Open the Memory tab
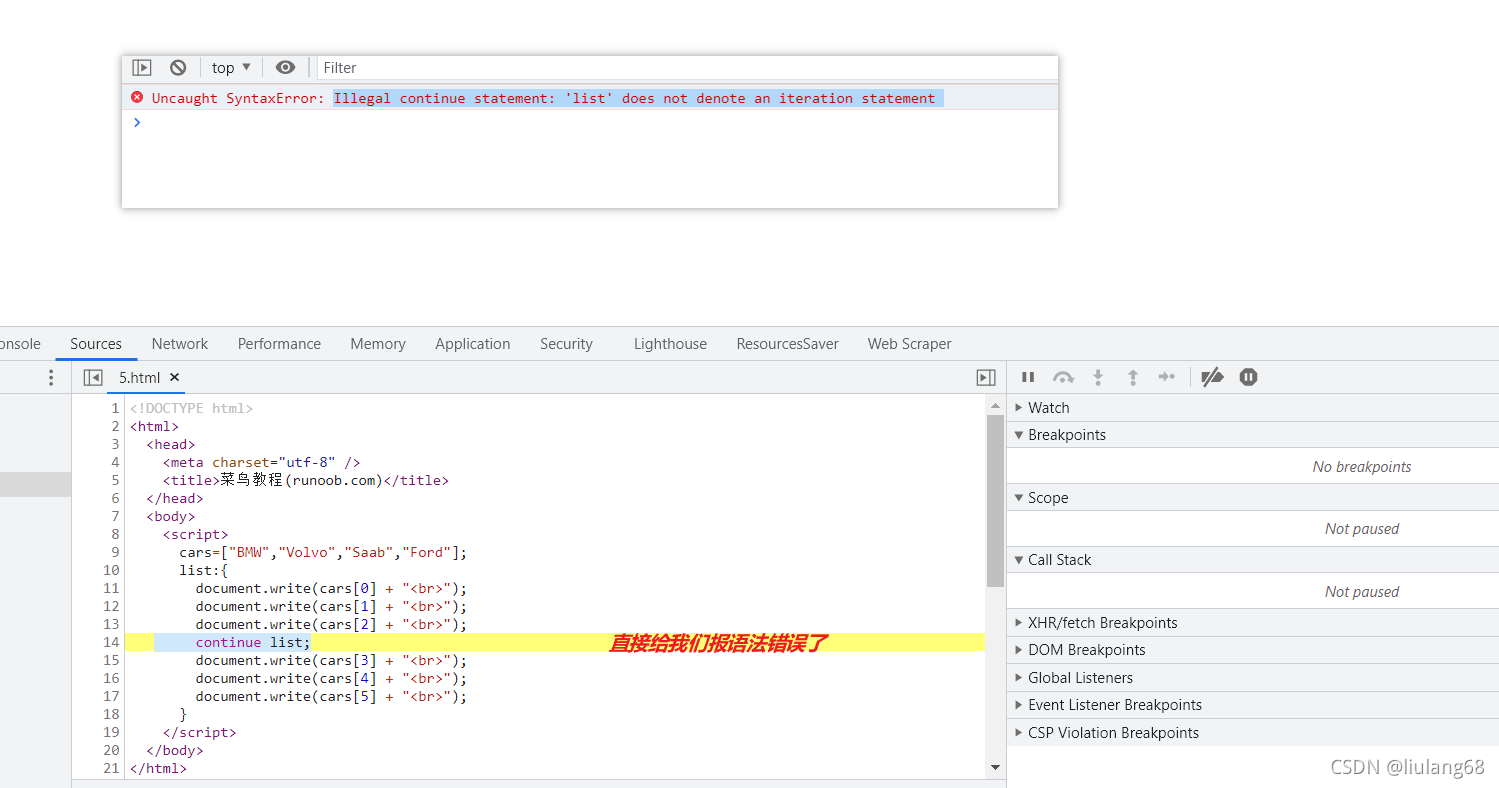Image resolution: width=1499 pixels, height=788 pixels. pos(378,343)
